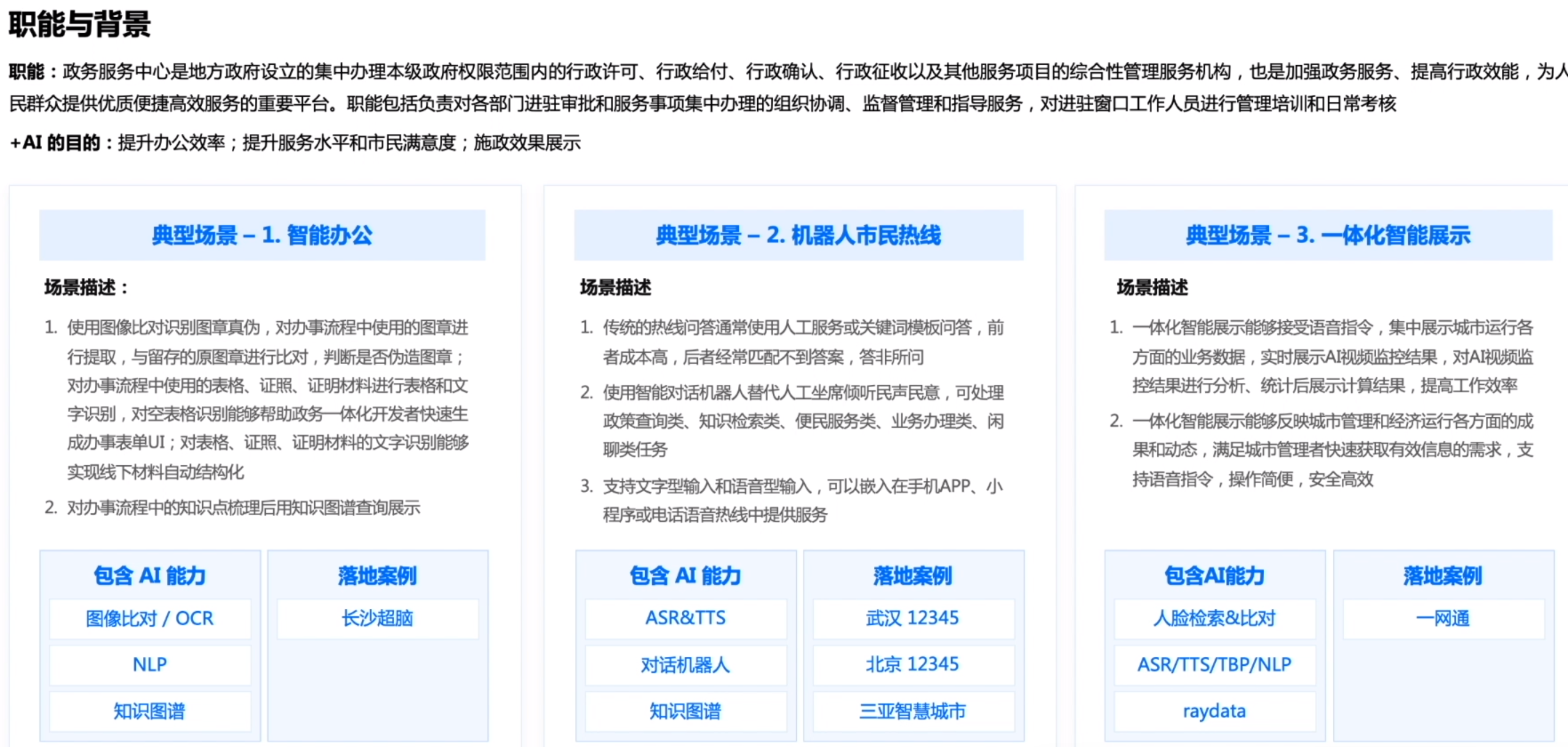Click the 典型场景 1 智能办公 header
The height and width of the screenshot is (747, 1568).
[261, 236]
